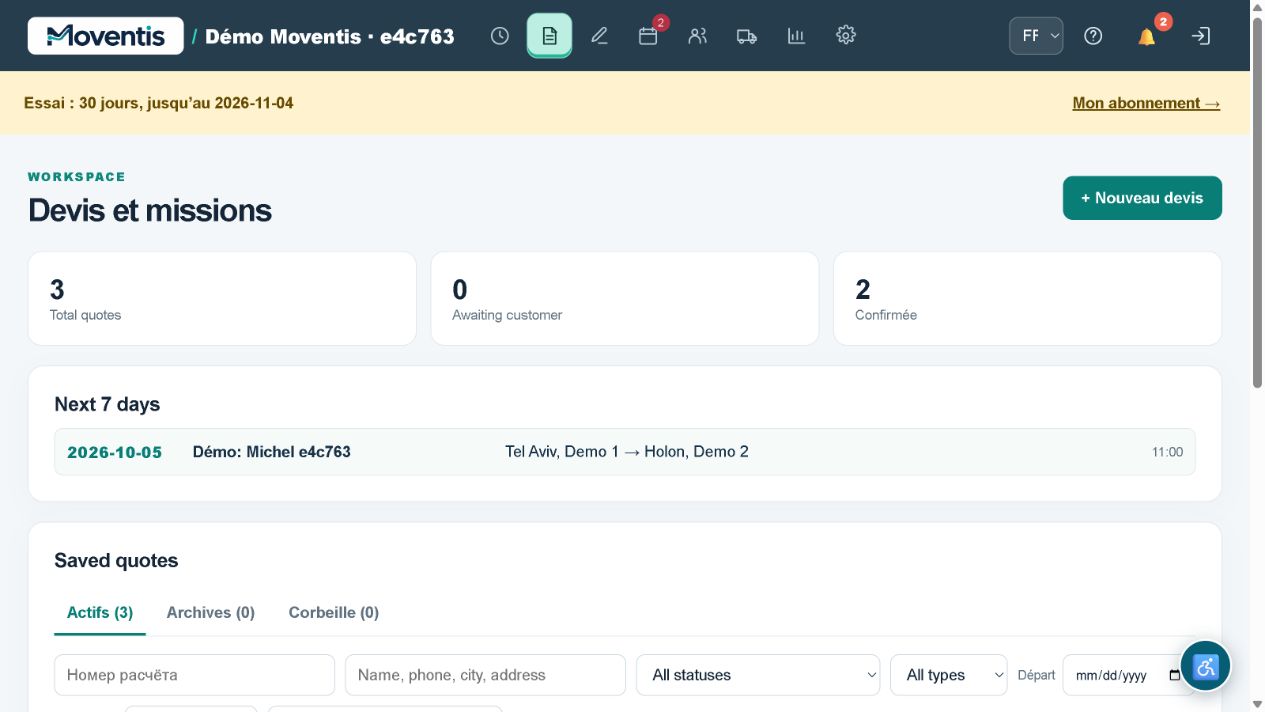Click the Confirmée stat card

point(1028,298)
